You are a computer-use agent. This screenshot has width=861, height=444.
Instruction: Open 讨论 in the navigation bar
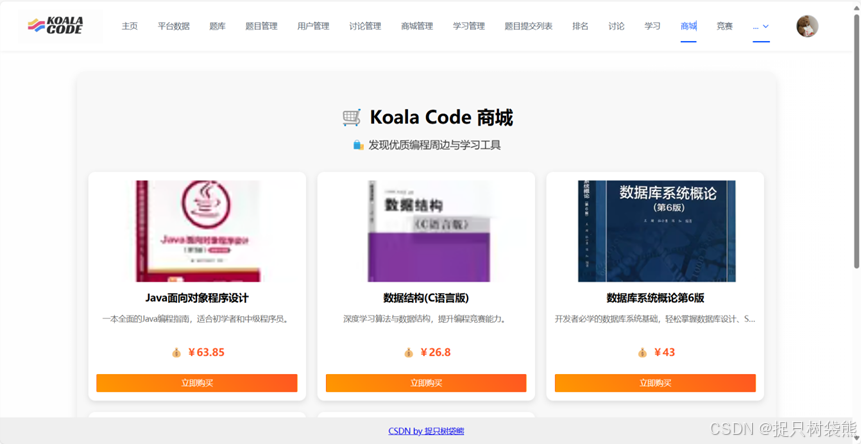[x=616, y=26]
